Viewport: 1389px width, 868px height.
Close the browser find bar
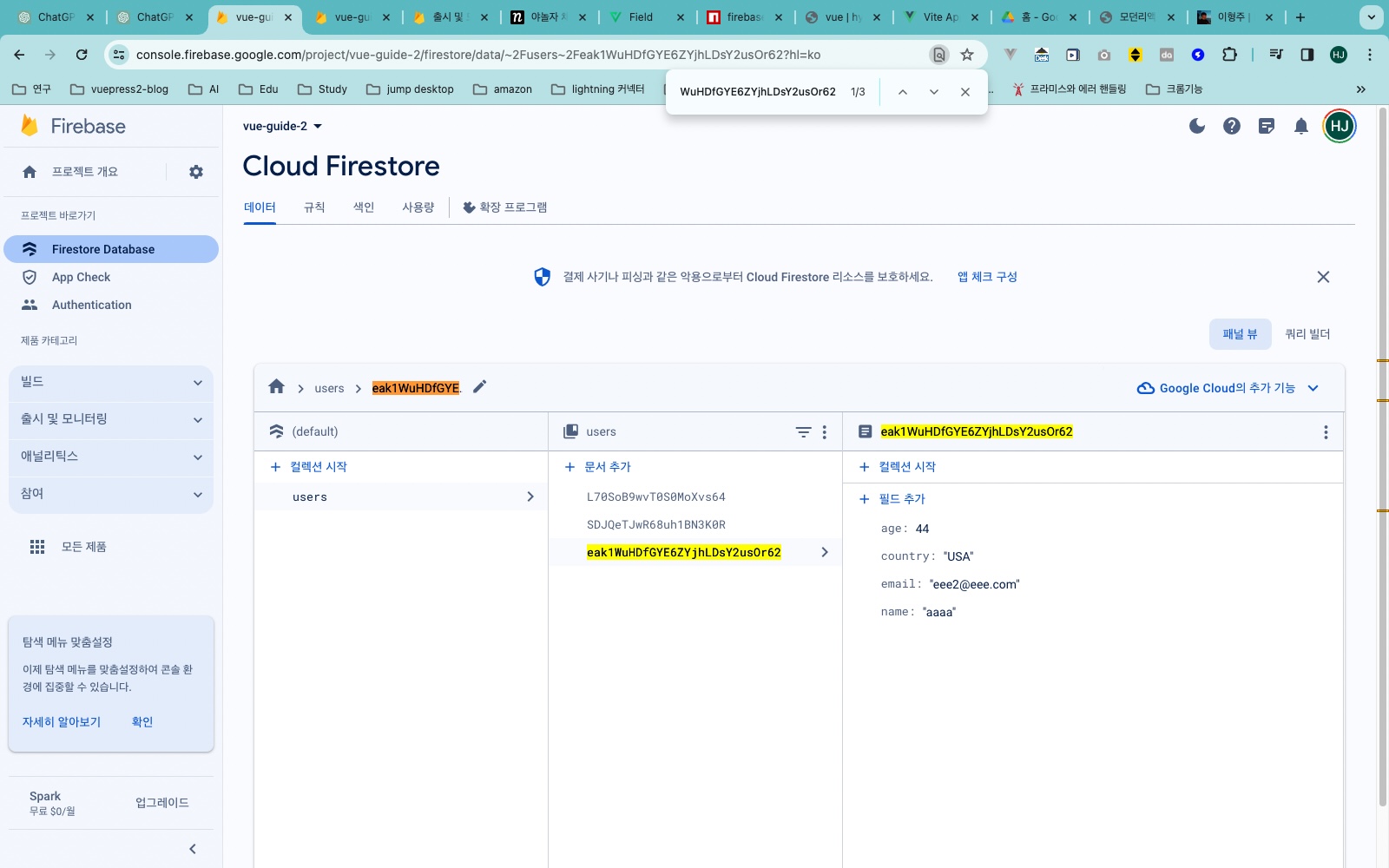[x=965, y=92]
